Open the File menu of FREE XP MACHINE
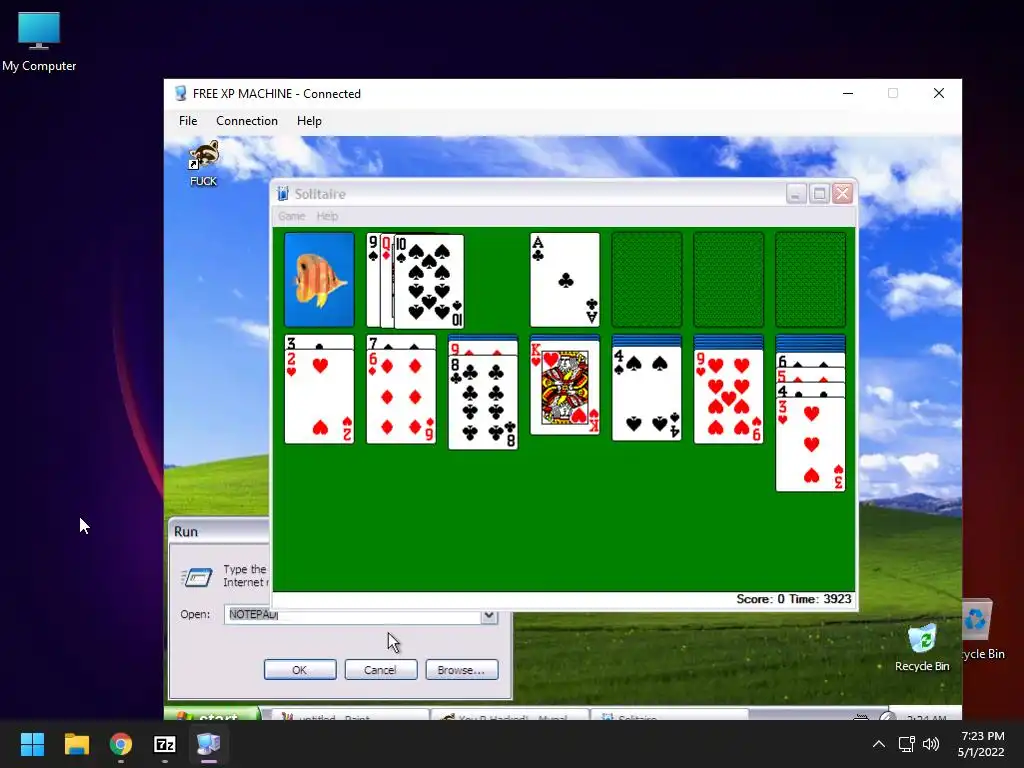The height and width of the screenshot is (768, 1024). [x=188, y=121]
